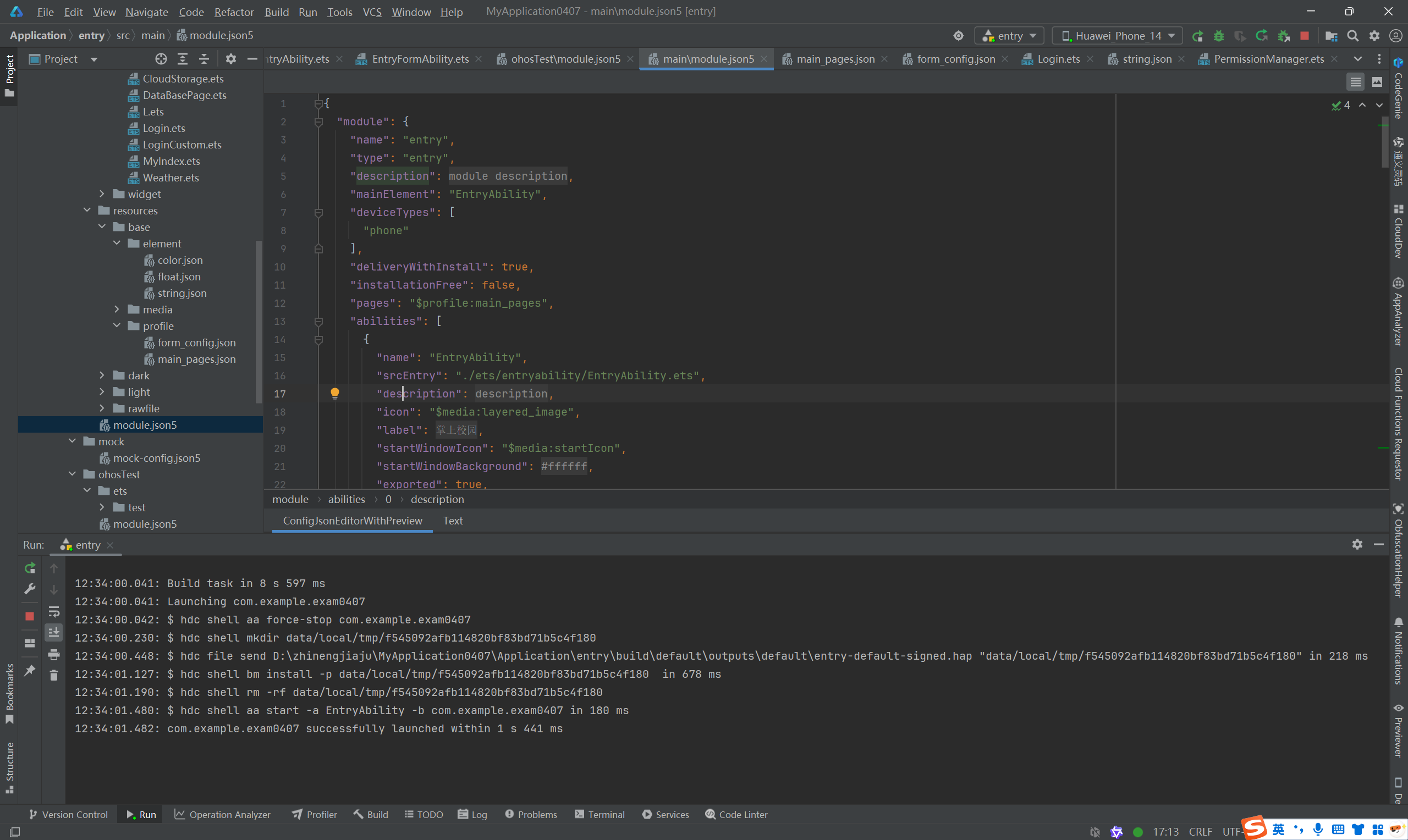This screenshot has height=840, width=1408.
Task: Clear all Run console output
Action: pyautogui.click(x=54, y=675)
